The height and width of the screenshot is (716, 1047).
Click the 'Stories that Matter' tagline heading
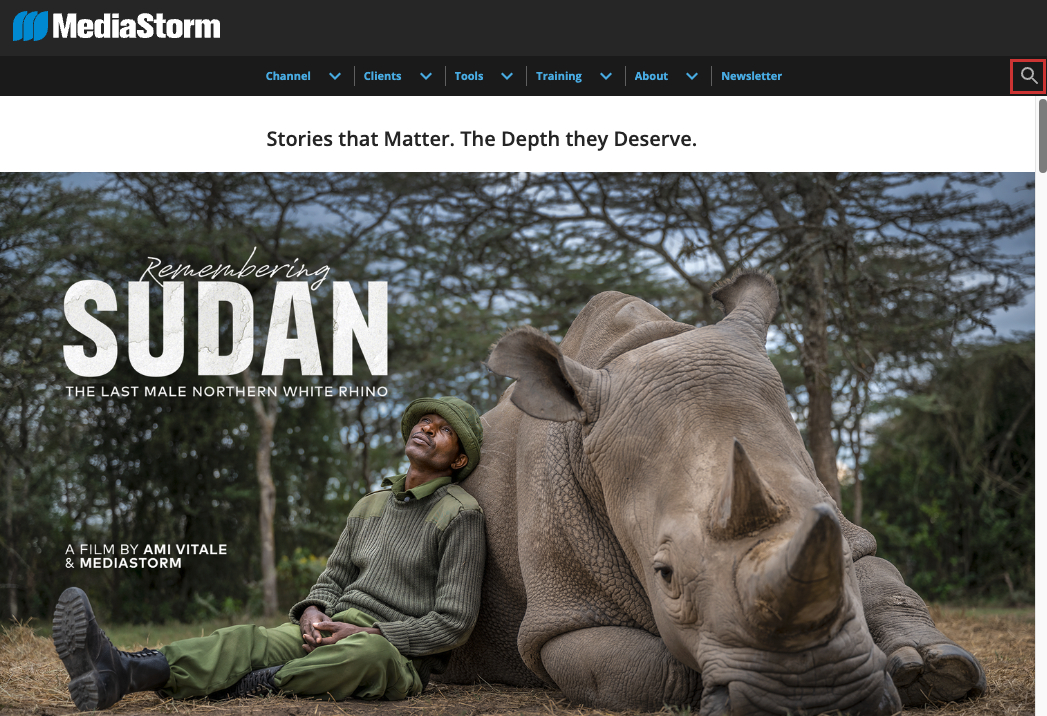481,139
